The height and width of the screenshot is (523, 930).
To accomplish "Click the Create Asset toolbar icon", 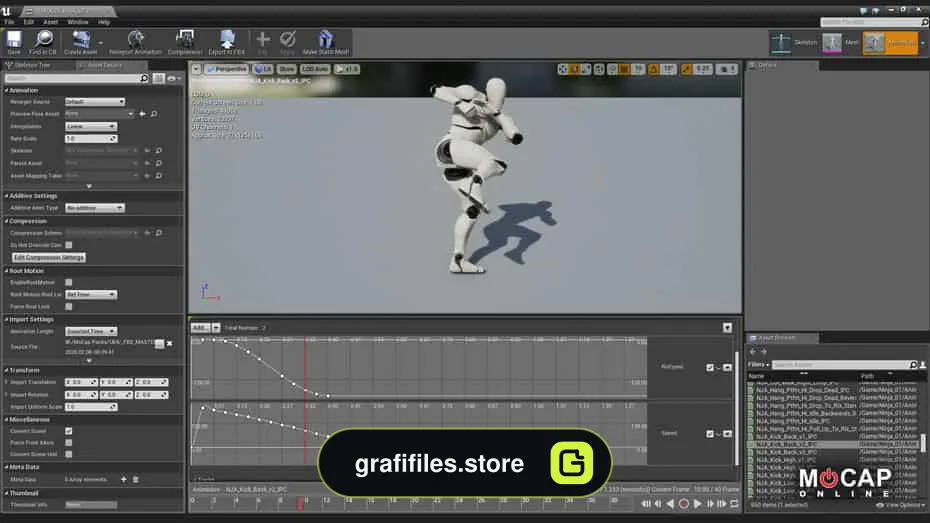I will click(81, 42).
